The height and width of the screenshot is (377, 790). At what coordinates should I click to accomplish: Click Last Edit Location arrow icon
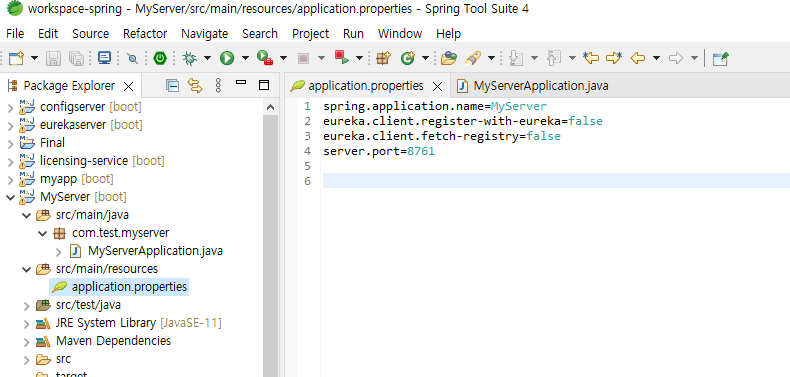click(591, 58)
